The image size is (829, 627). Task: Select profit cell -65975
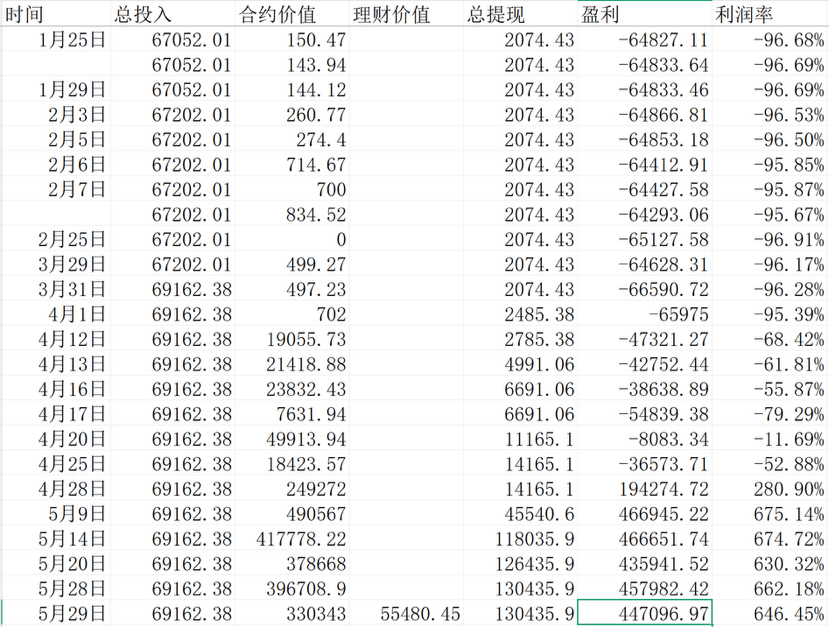click(644, 314)
